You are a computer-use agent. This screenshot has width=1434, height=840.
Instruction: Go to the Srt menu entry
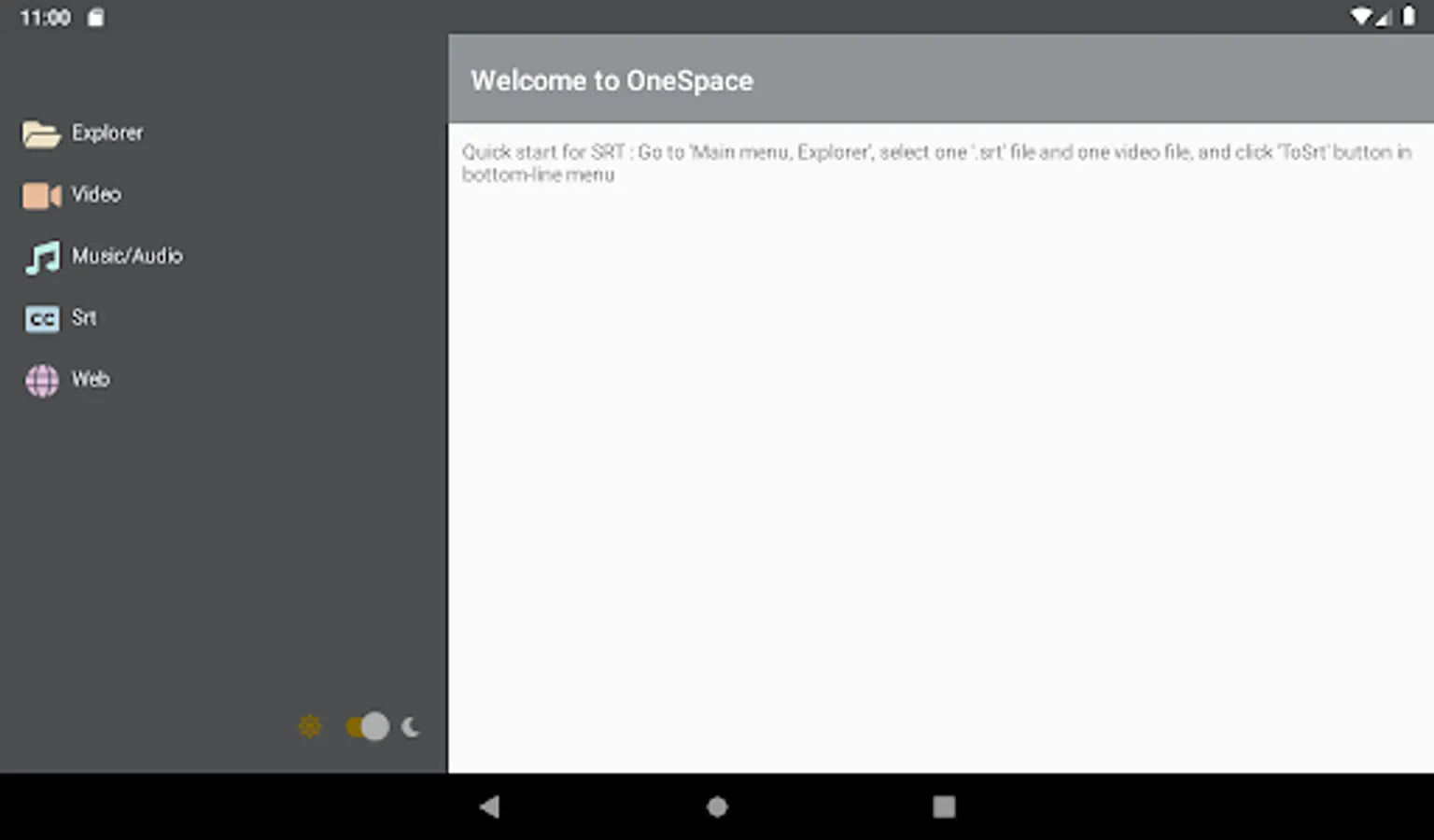[x=224, y=318]
